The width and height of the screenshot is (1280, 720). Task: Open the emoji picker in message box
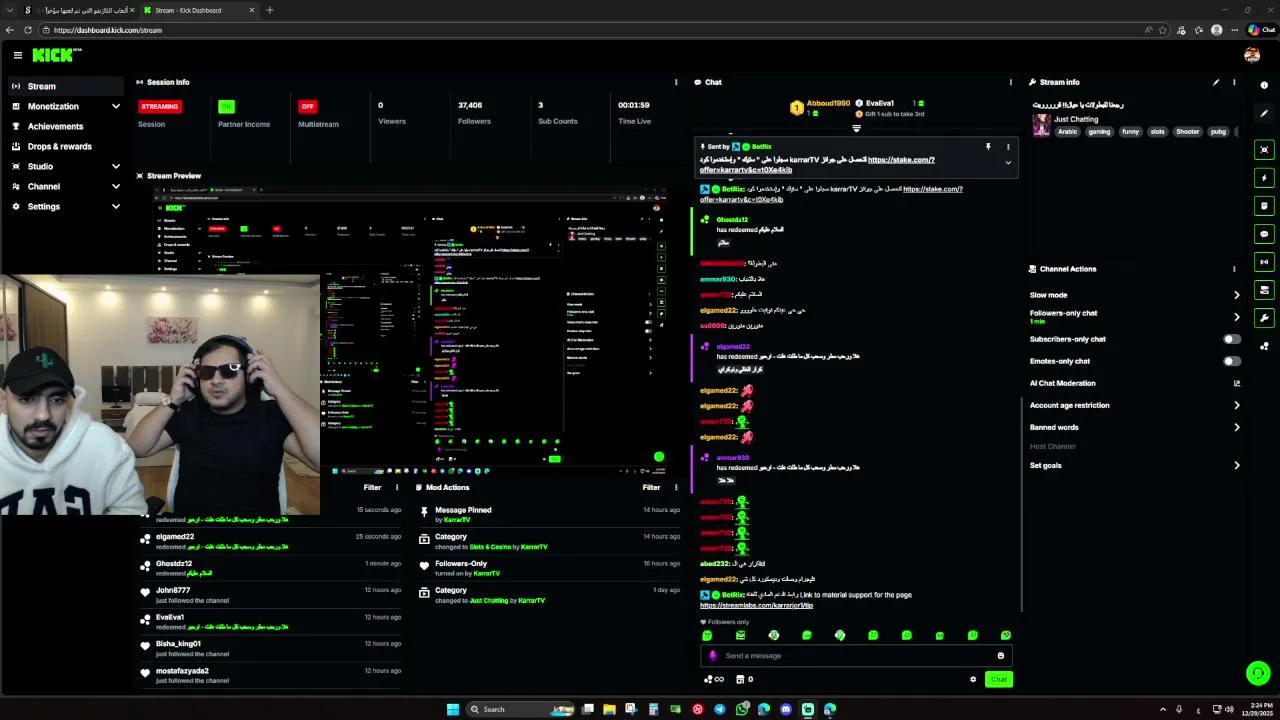click(x=1000, y=656)
